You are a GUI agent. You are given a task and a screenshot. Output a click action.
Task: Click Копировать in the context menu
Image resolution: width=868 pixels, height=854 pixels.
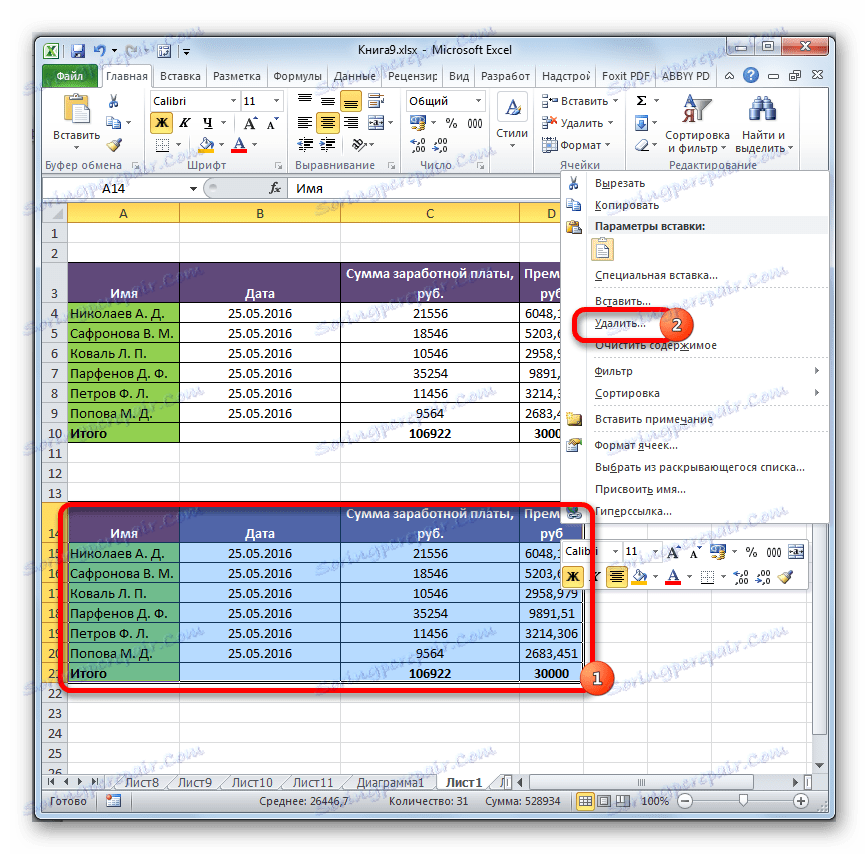tap(627, 205)
